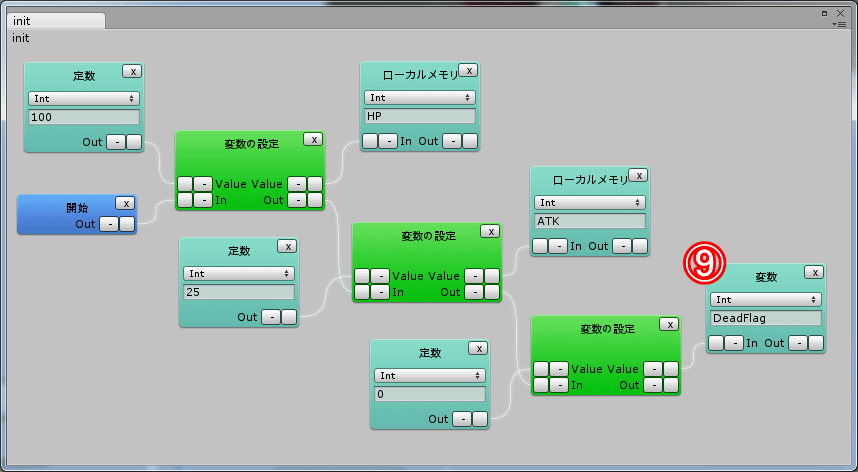Close the 定数 node holding value 100
This screenshot has width=858, height=472.
pyautogui.click(x=132, y=71)
